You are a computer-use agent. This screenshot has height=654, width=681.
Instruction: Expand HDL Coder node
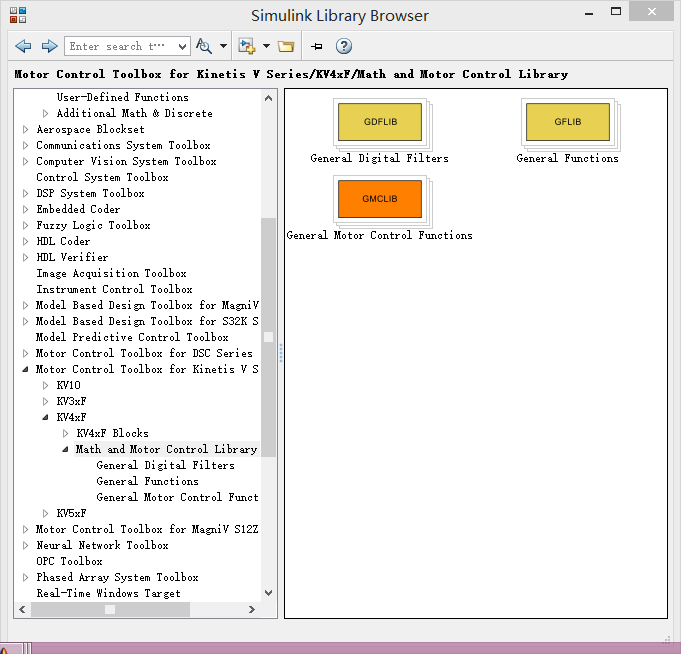(x=25, y=241)
